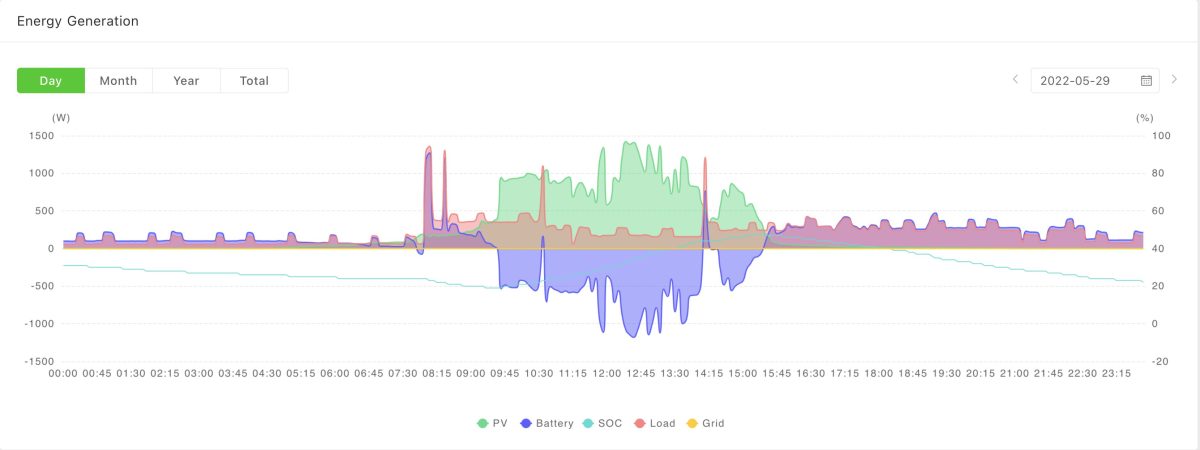Click the 18:00 label on the time axis
Viewport: 1200px width, 450px height.
[878, 373]
